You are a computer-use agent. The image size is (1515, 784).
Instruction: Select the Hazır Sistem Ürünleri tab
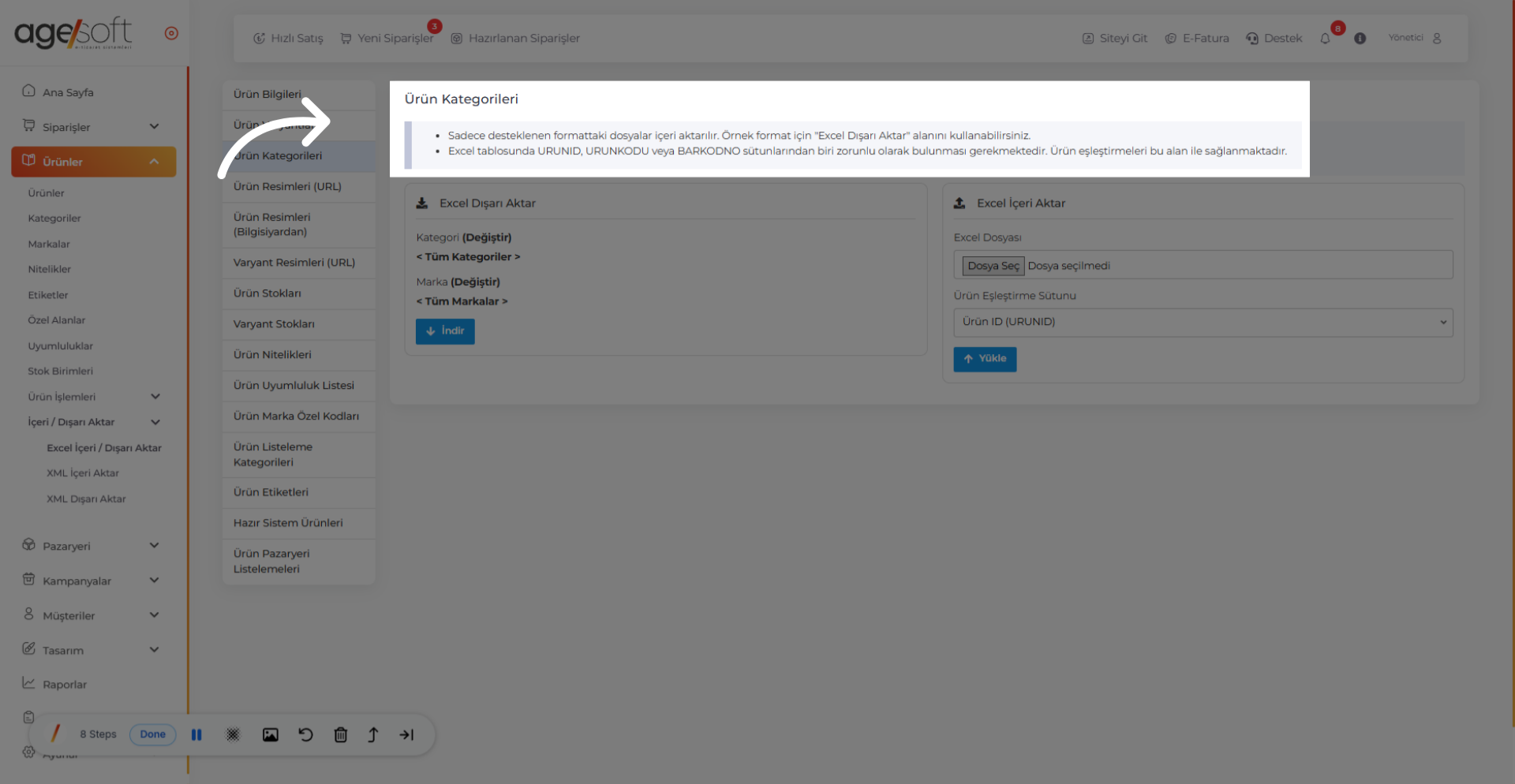(298, 522)
